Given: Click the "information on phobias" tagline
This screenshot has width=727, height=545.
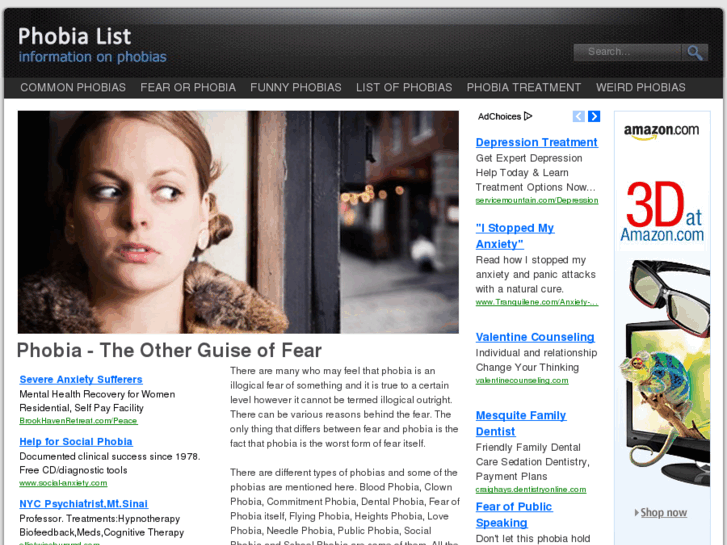Looking at the screenshot, I should [92, 57].
